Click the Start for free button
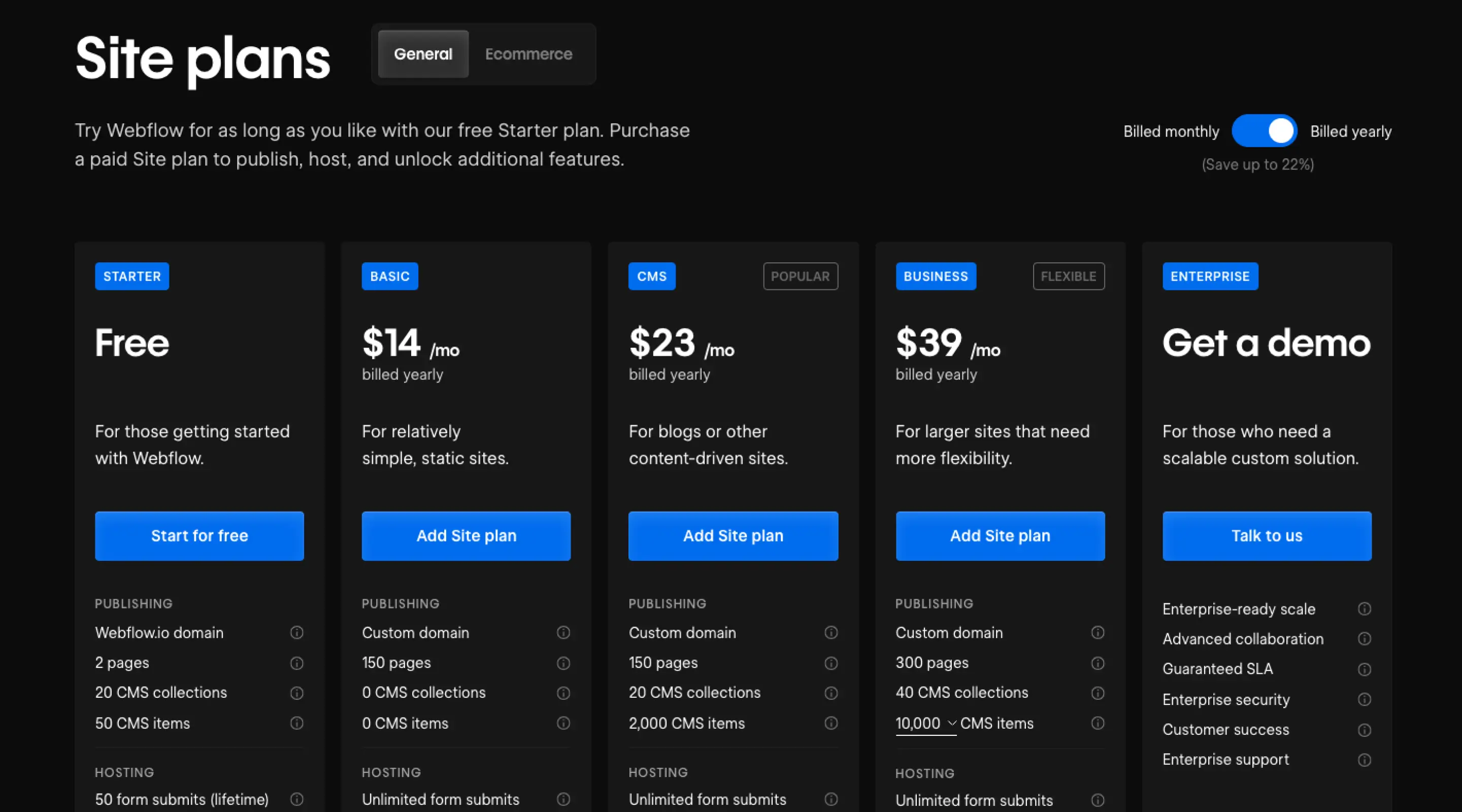The image size is (1462, 812). pos(199,535)
